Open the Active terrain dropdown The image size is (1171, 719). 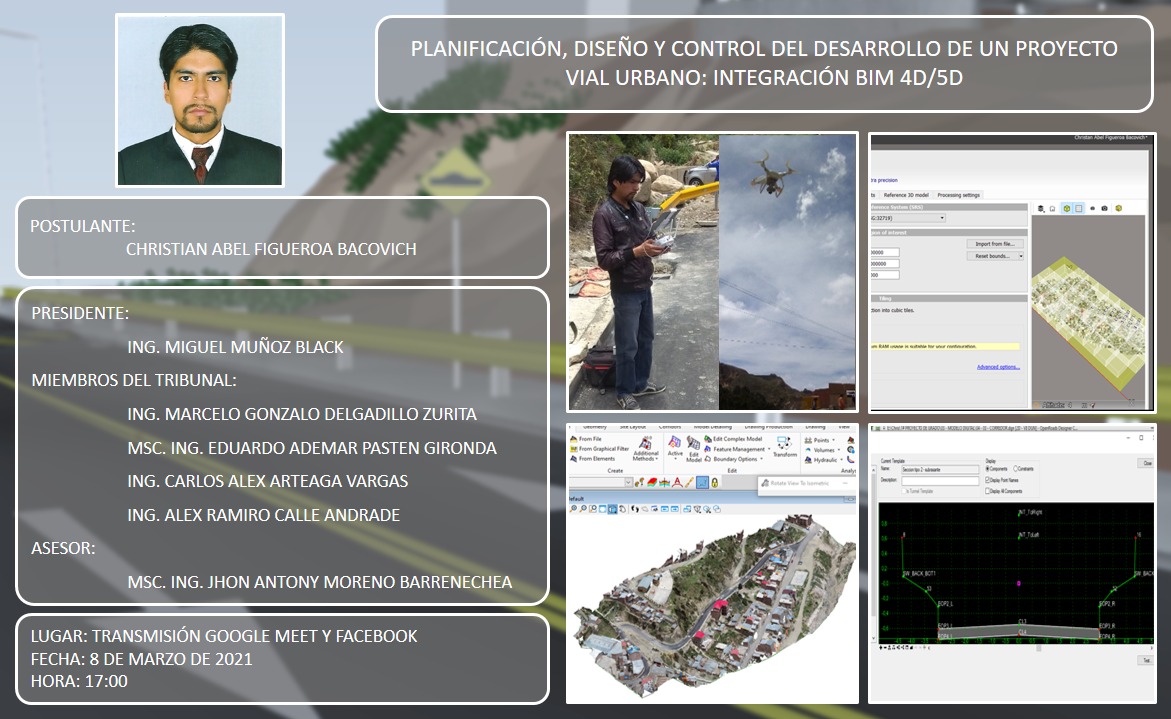point(674,449)
